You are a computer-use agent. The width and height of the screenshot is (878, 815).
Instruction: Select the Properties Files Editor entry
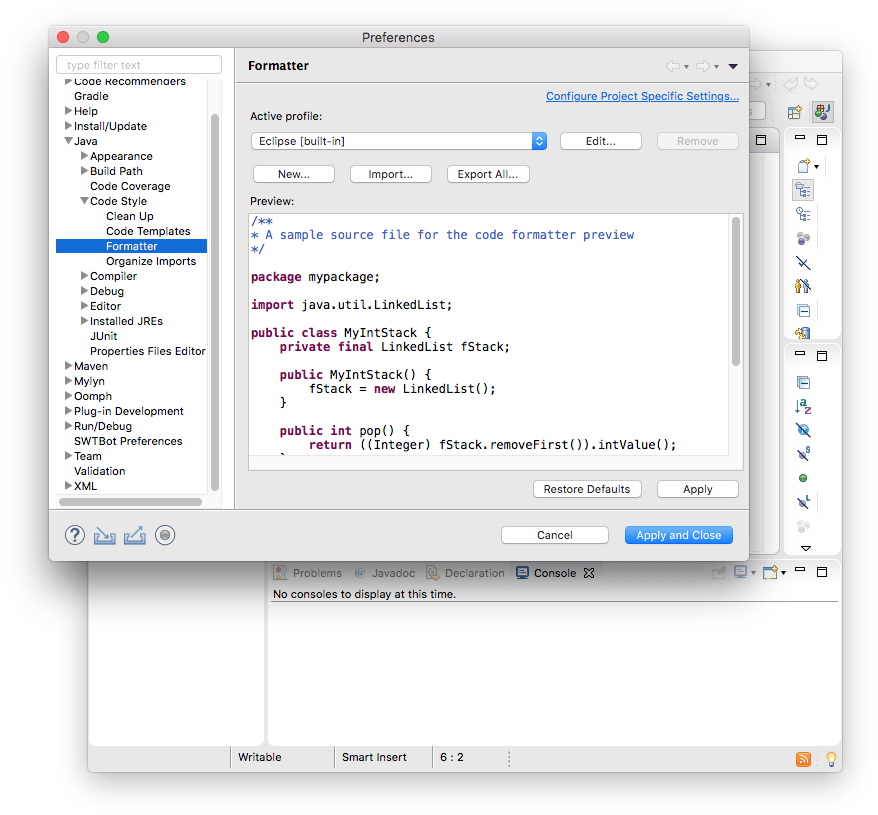(x=148, y=351)
